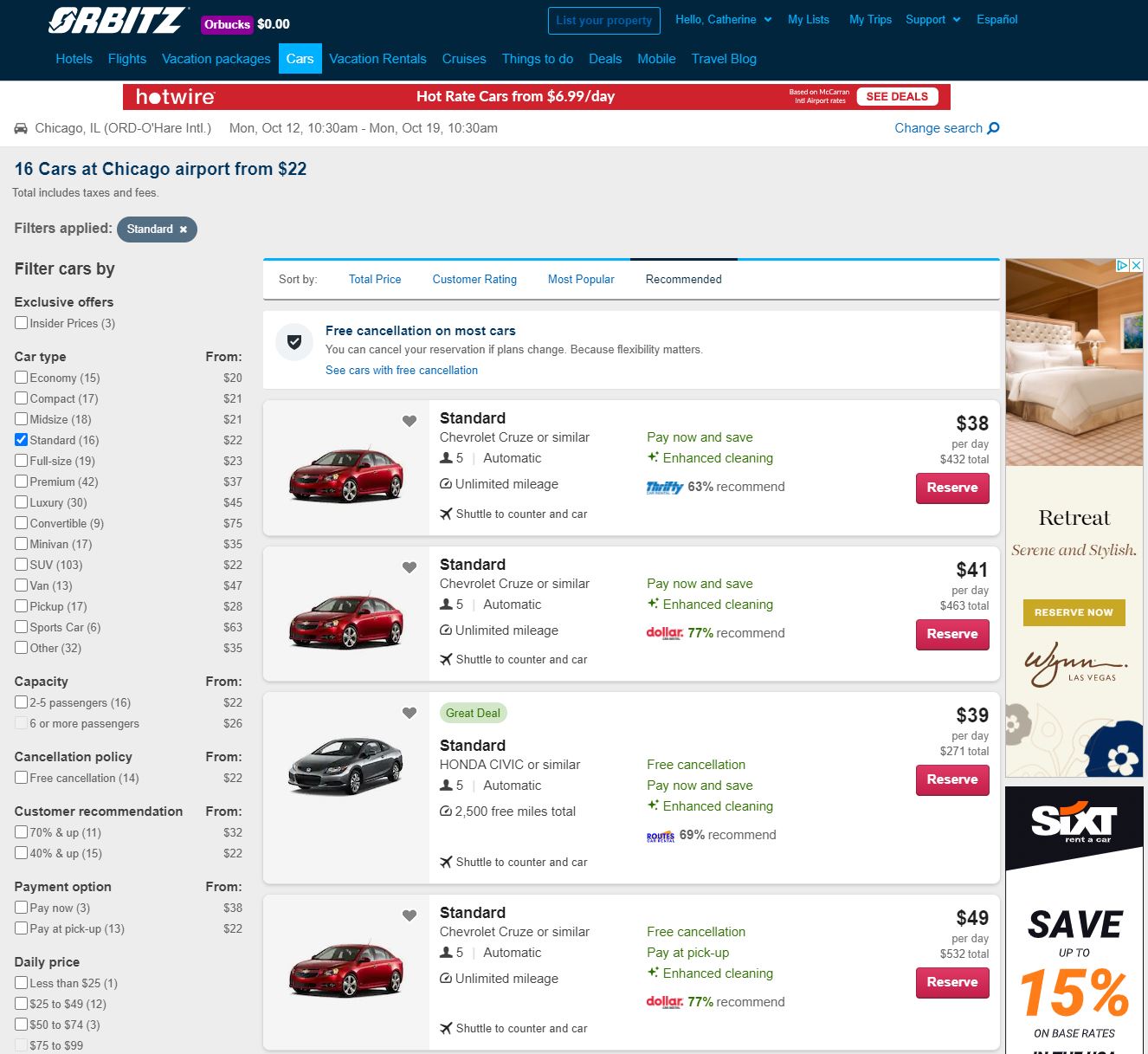
Task: Enable the Economy car type filter
Action: point(22,378)
